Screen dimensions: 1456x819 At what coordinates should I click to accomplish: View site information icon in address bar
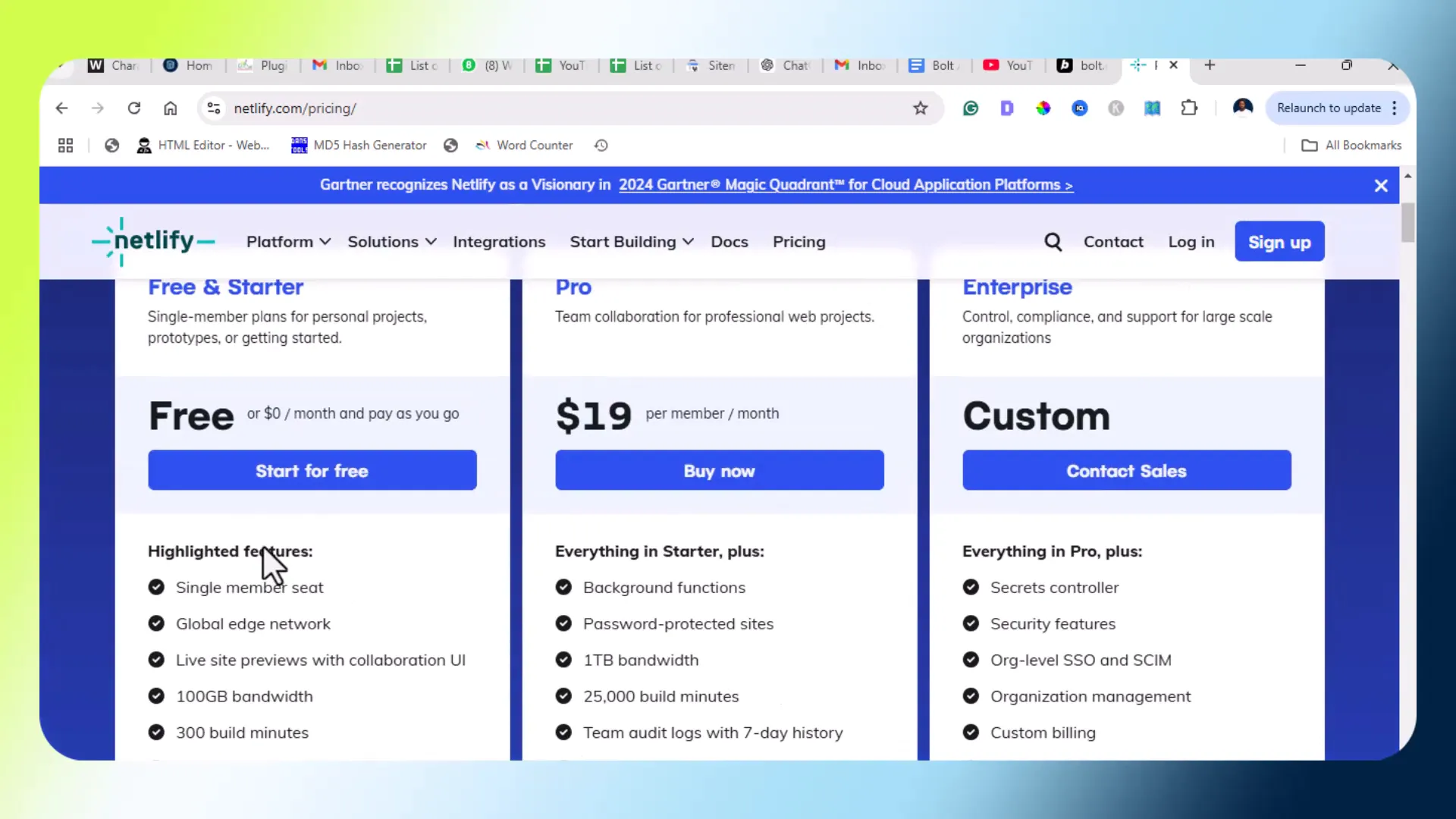(215, 108)
